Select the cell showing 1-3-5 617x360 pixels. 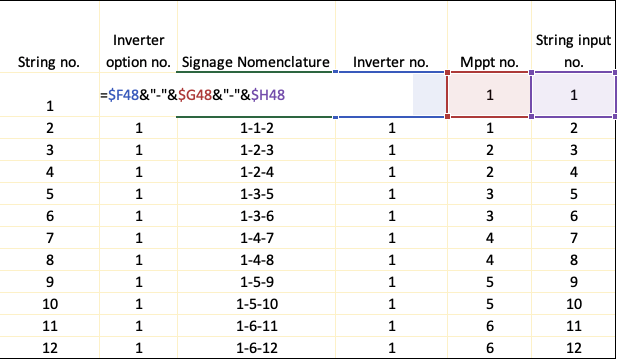coord(257,194)
